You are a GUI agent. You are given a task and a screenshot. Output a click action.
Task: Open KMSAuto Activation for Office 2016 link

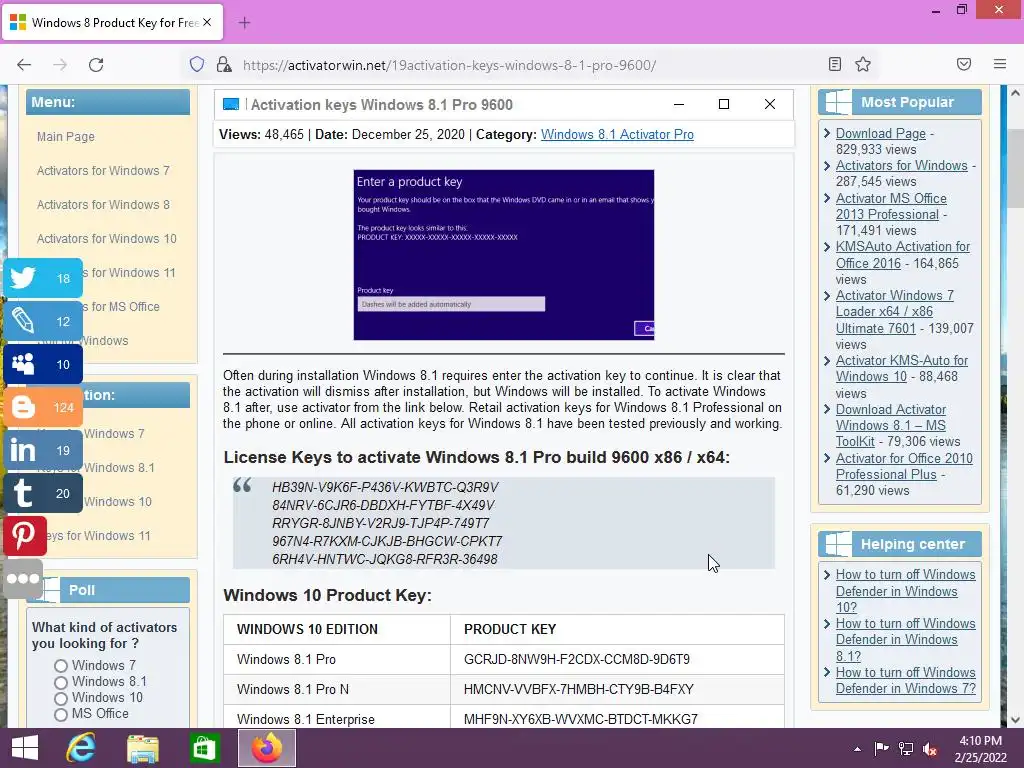click(903, 255)
